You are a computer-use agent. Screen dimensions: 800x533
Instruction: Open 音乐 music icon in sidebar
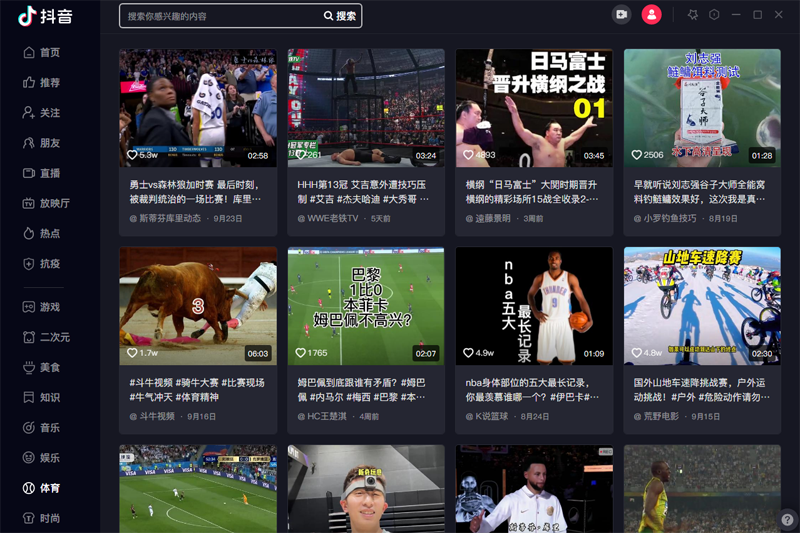29,427
